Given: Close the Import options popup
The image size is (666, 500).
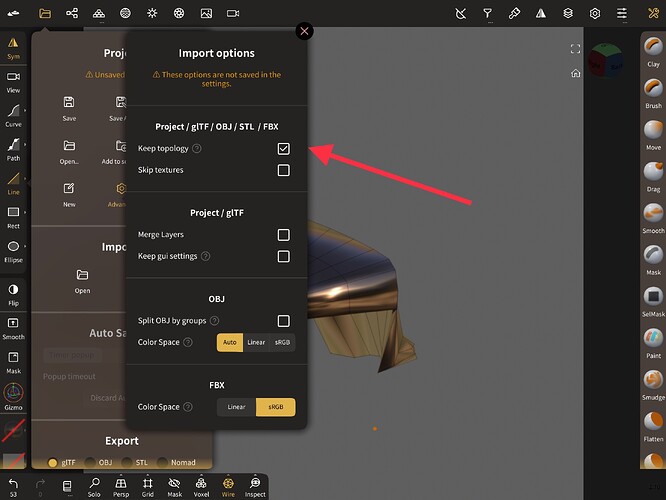Looking at the screenshot, I should 305,31.
